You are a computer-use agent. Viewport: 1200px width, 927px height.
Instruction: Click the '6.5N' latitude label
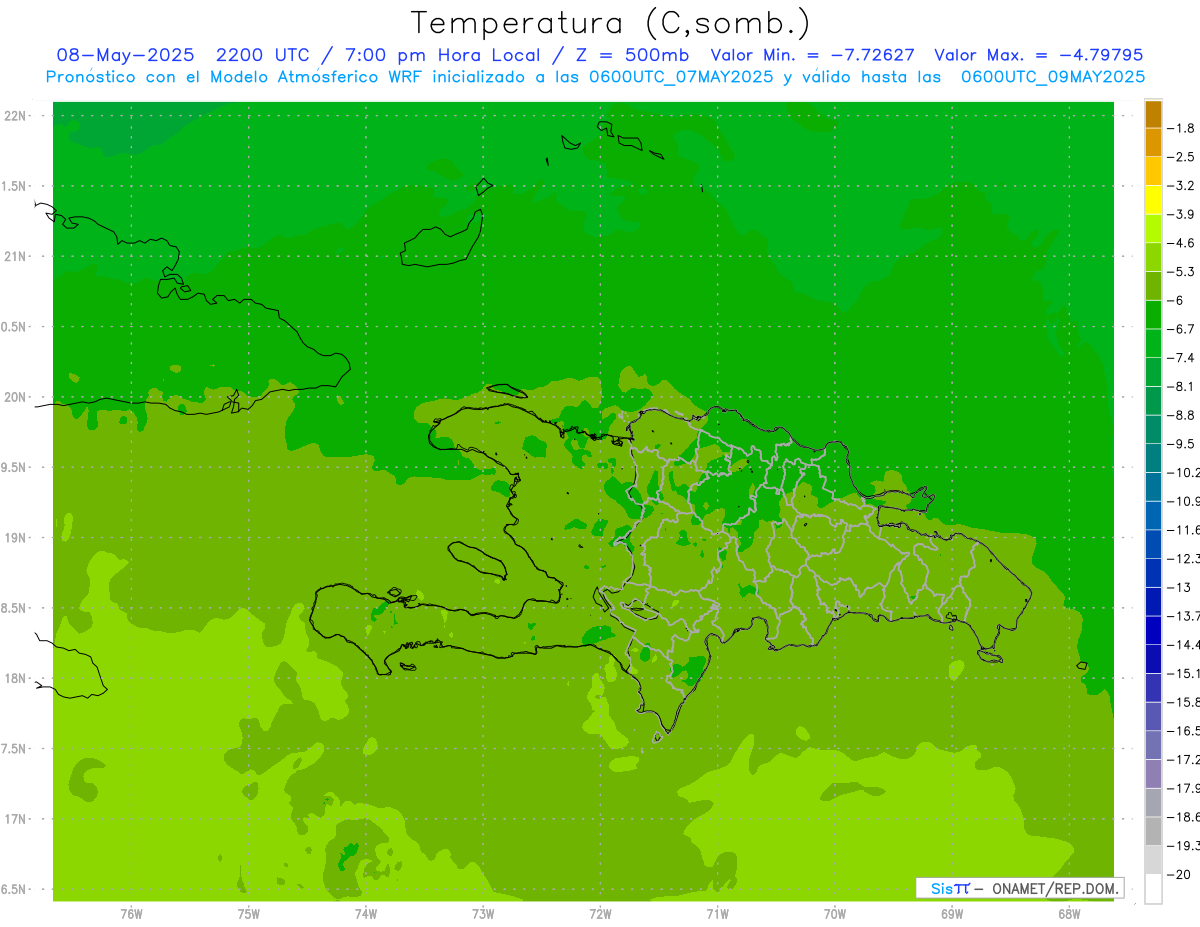pos(13,889)
